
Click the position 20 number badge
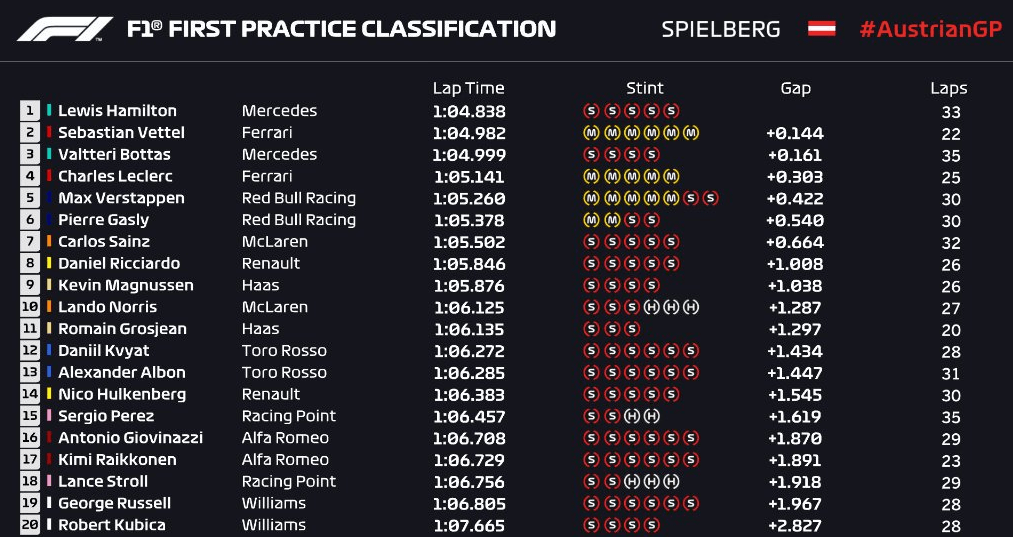[x=30, y=525]
